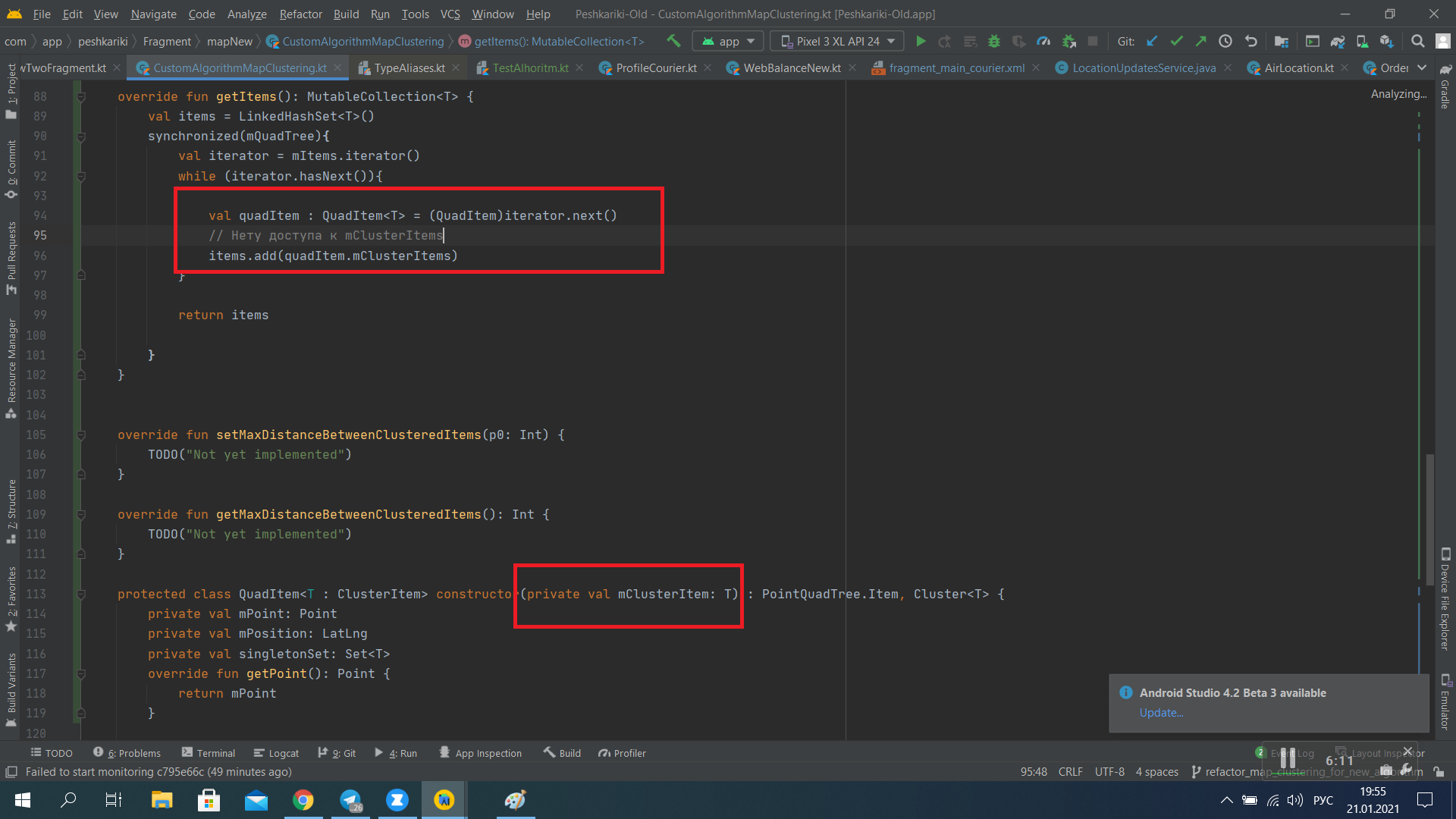Screen dimensions: 1456x819
Task: Open the Profiler tool window
Action: 622,753
